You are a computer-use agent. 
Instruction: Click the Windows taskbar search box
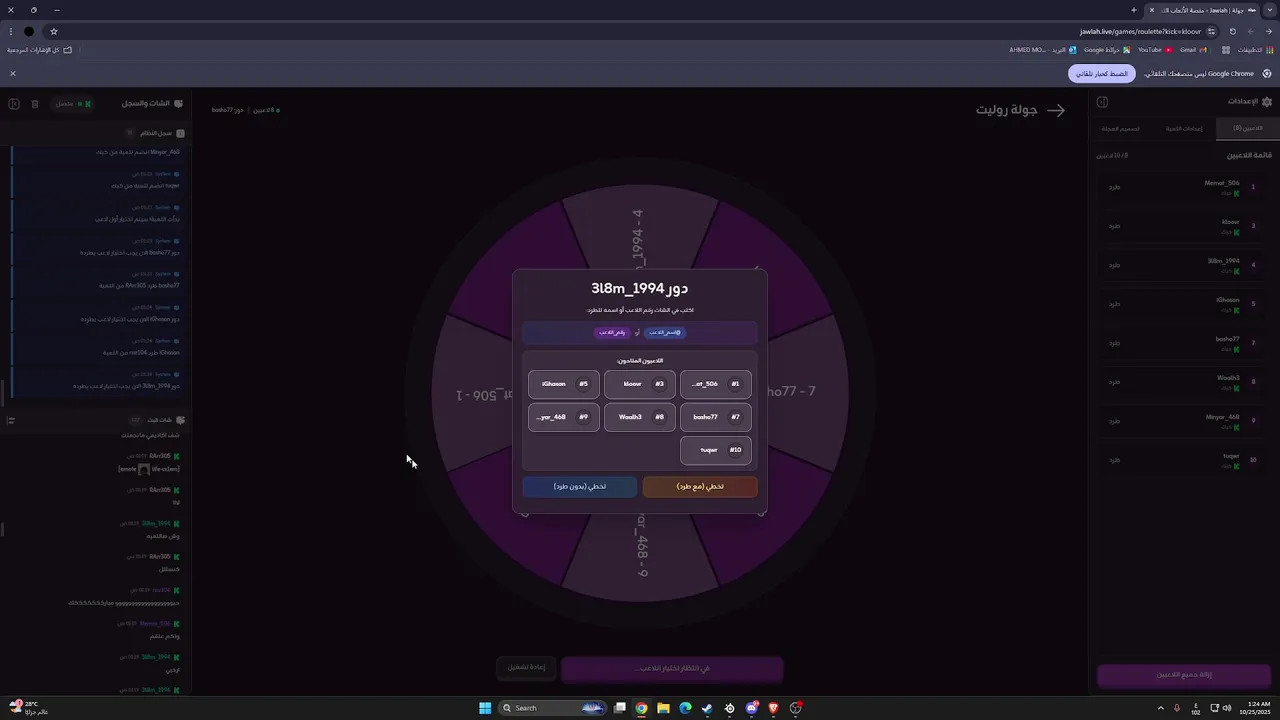[x=554, y=708]
